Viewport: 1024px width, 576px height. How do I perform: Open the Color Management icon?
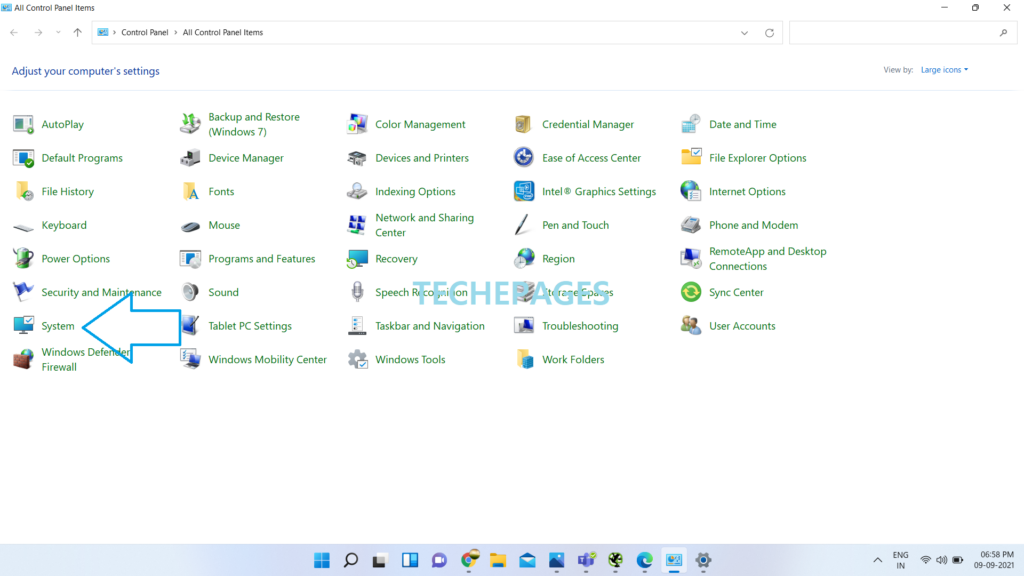[357, 124]
